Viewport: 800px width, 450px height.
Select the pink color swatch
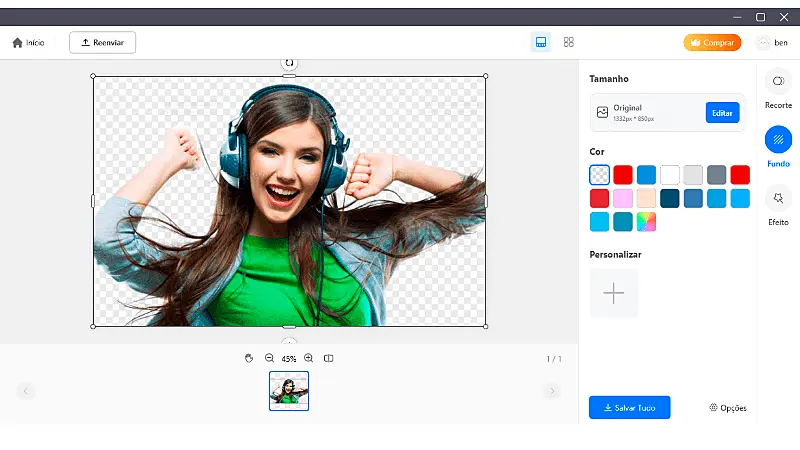pos(622,198)
